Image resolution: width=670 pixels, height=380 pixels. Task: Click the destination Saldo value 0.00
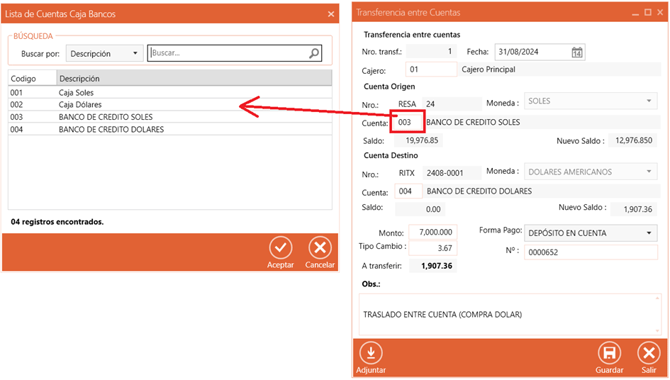[420, 209]
